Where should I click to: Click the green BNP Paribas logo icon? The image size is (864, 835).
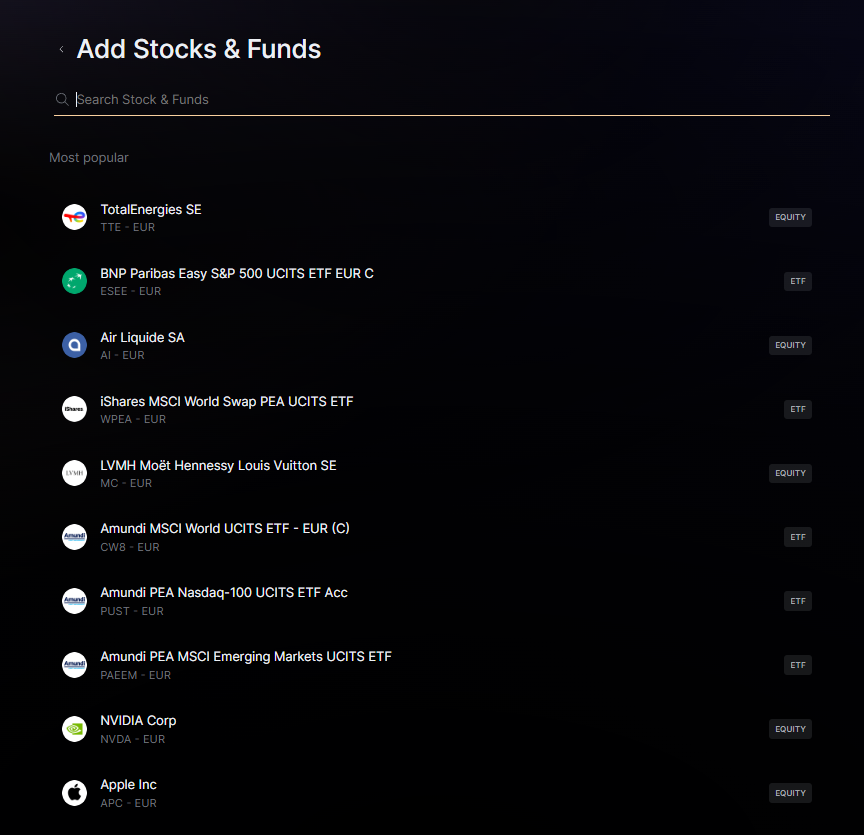click(75, 281)
